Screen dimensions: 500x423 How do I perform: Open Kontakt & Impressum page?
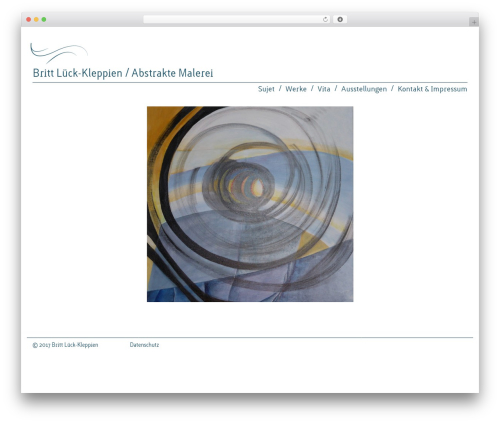[432, 89]
